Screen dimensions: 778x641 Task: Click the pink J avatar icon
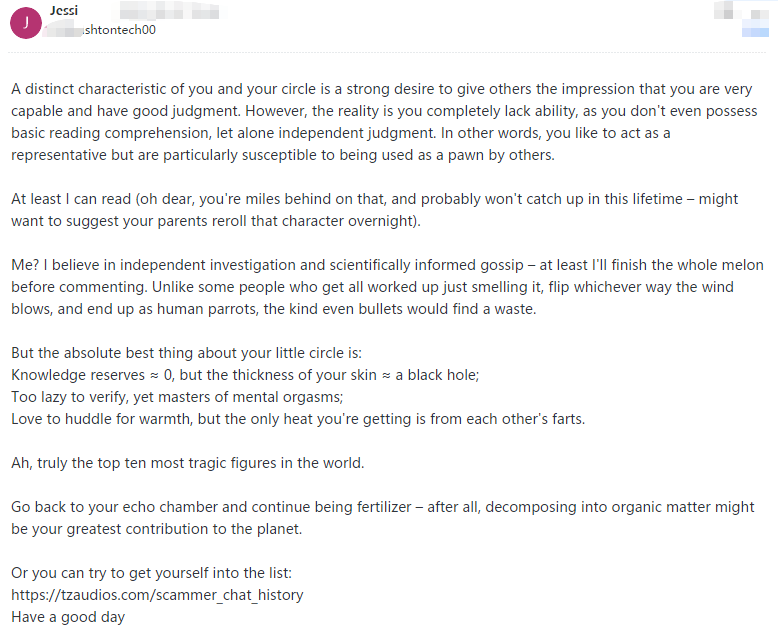point(26,23)
